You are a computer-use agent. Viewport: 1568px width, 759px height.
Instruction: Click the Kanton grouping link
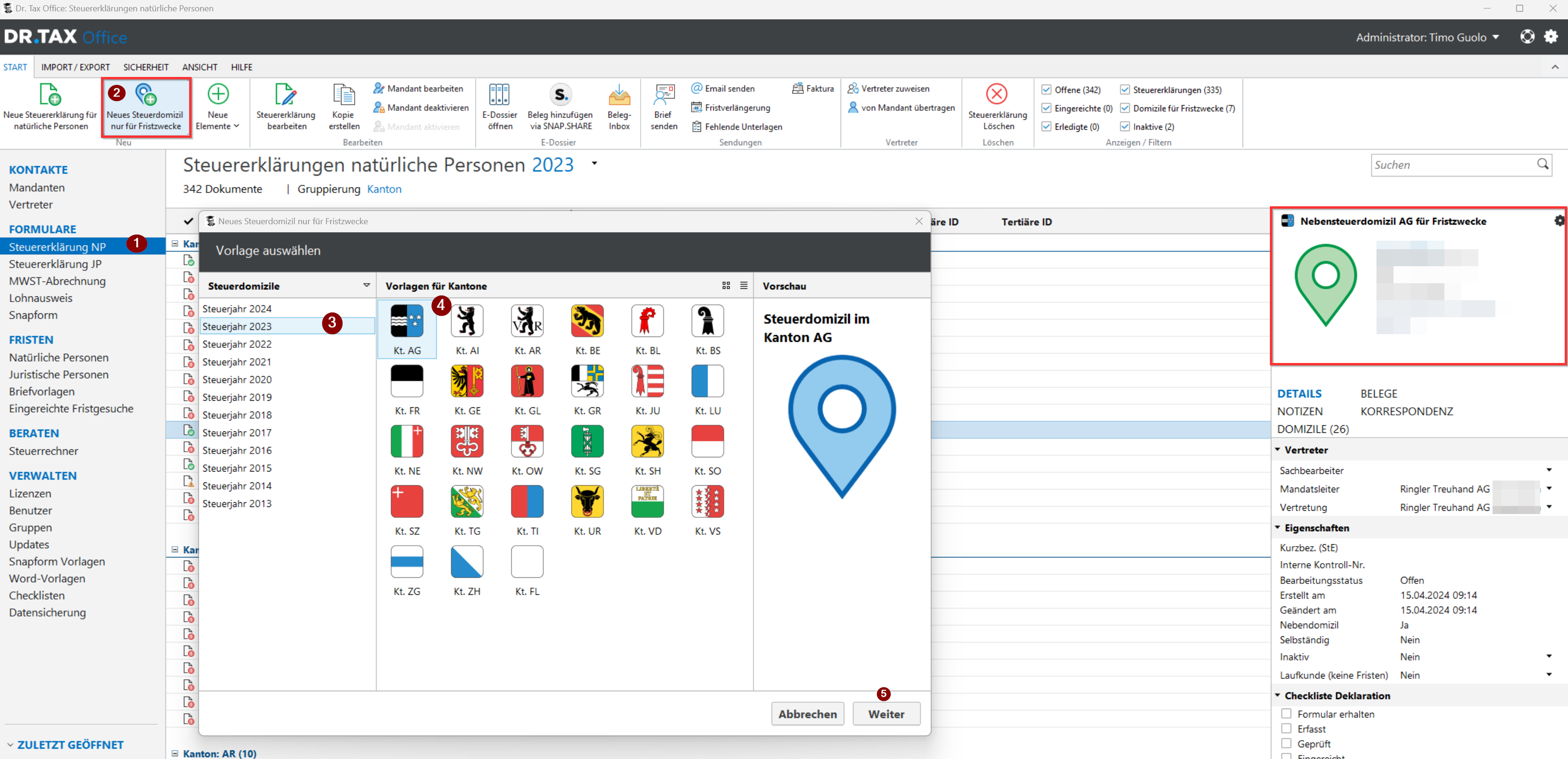384,189
